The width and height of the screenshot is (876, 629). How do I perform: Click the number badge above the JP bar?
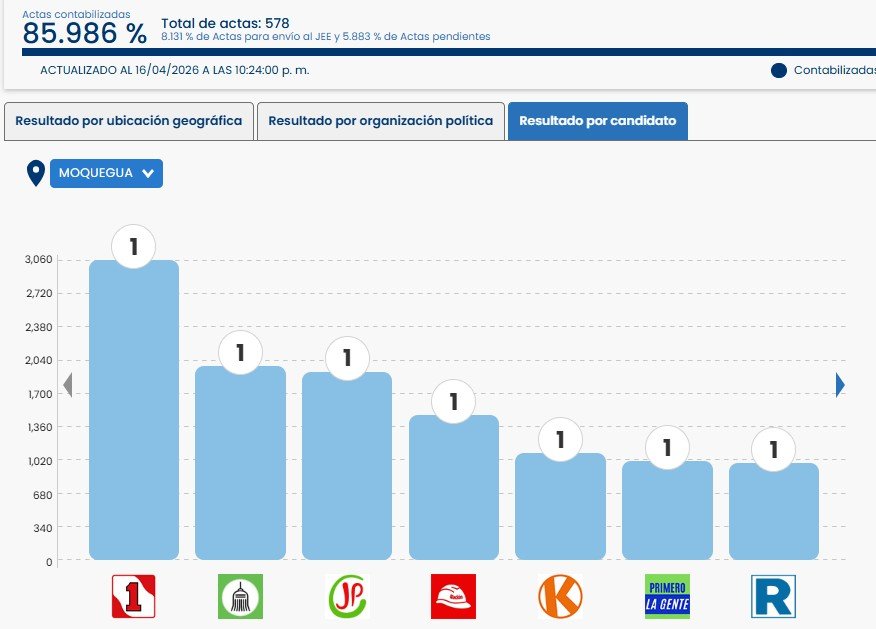pos(347,357)
